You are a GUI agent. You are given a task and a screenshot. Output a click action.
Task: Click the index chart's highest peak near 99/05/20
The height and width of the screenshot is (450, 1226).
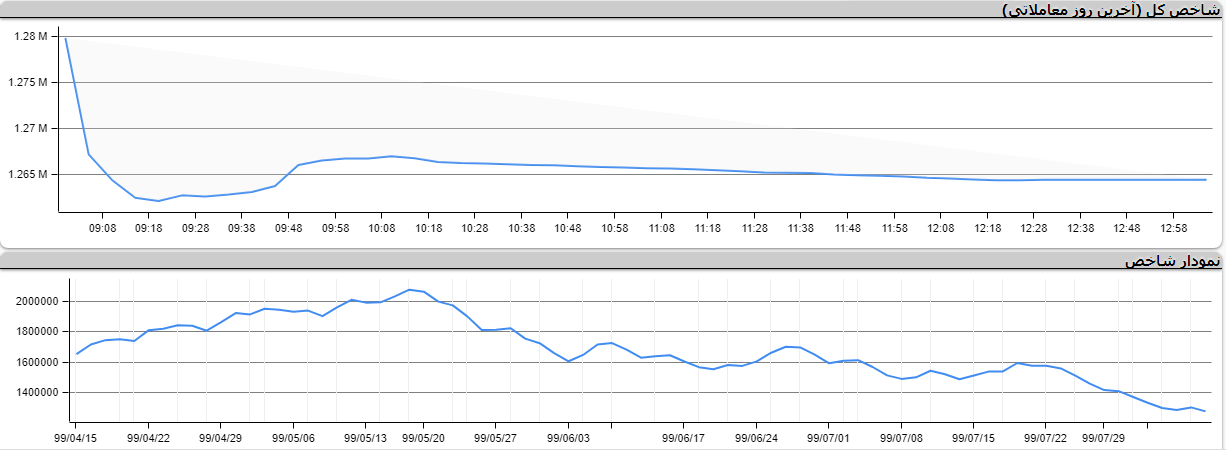(x=408, y=290)
